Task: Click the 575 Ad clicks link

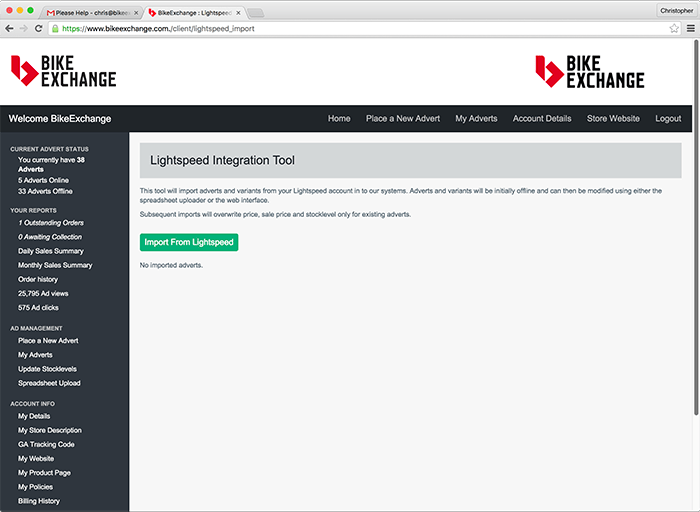Action: (38, 308)
